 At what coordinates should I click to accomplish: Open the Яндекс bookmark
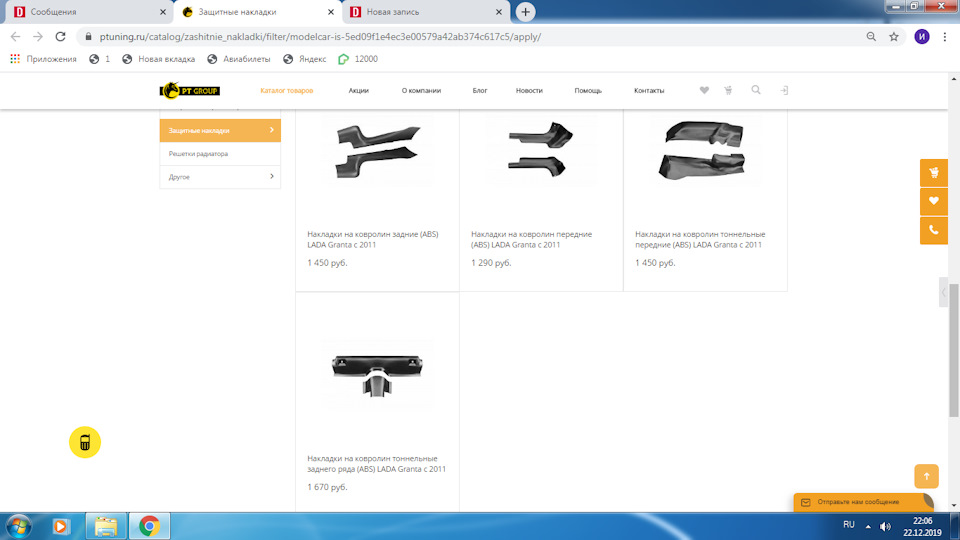pos(304,59)
